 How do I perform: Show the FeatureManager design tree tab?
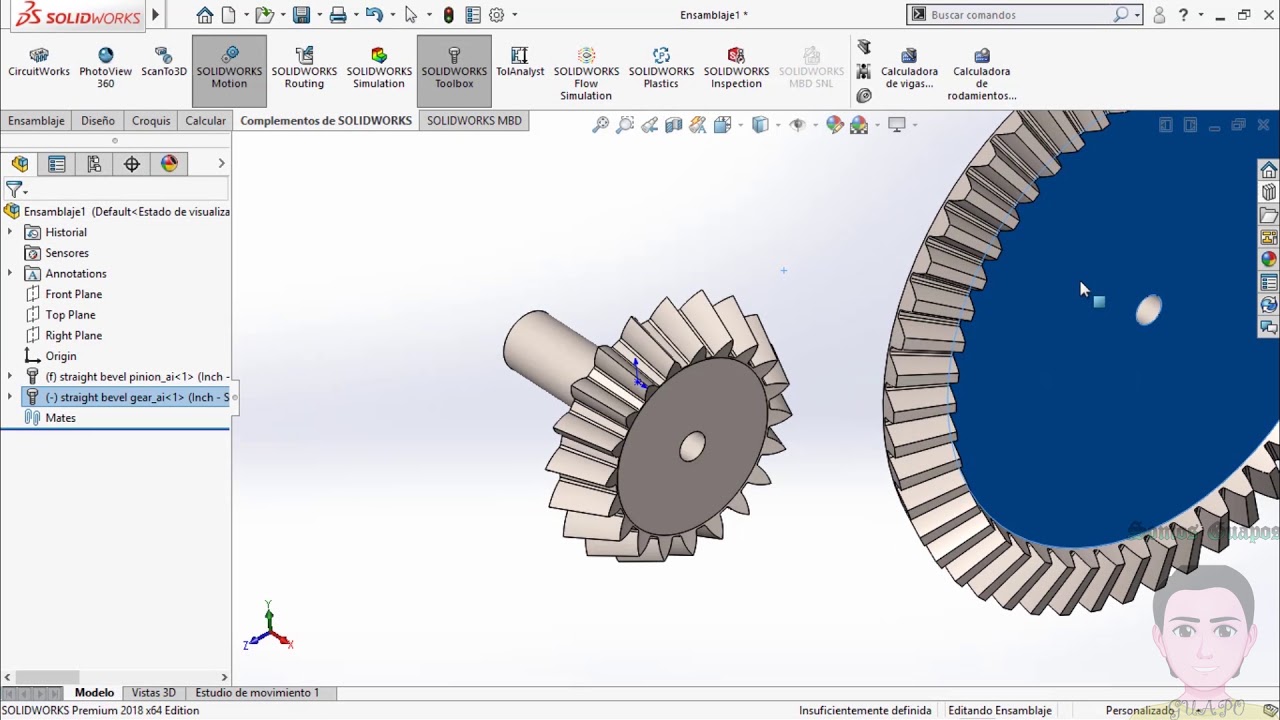(x=20, y=164)
